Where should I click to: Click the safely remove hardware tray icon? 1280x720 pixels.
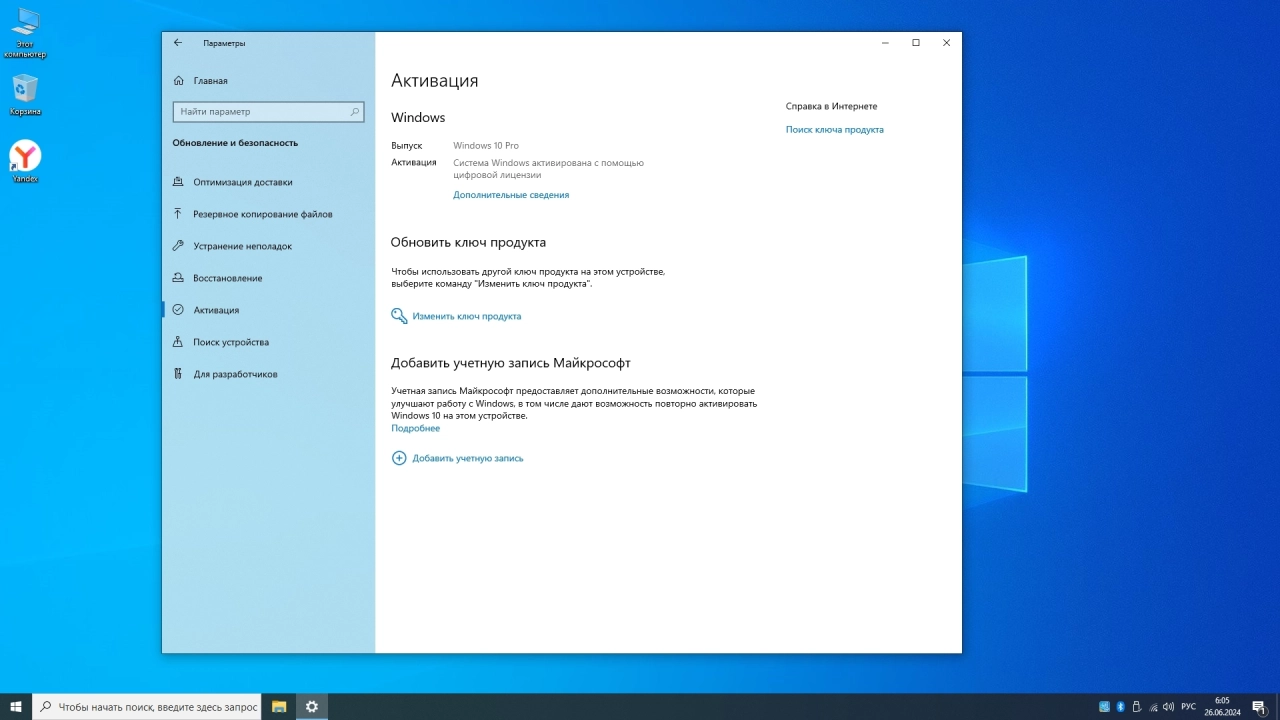click(1136, 706)
